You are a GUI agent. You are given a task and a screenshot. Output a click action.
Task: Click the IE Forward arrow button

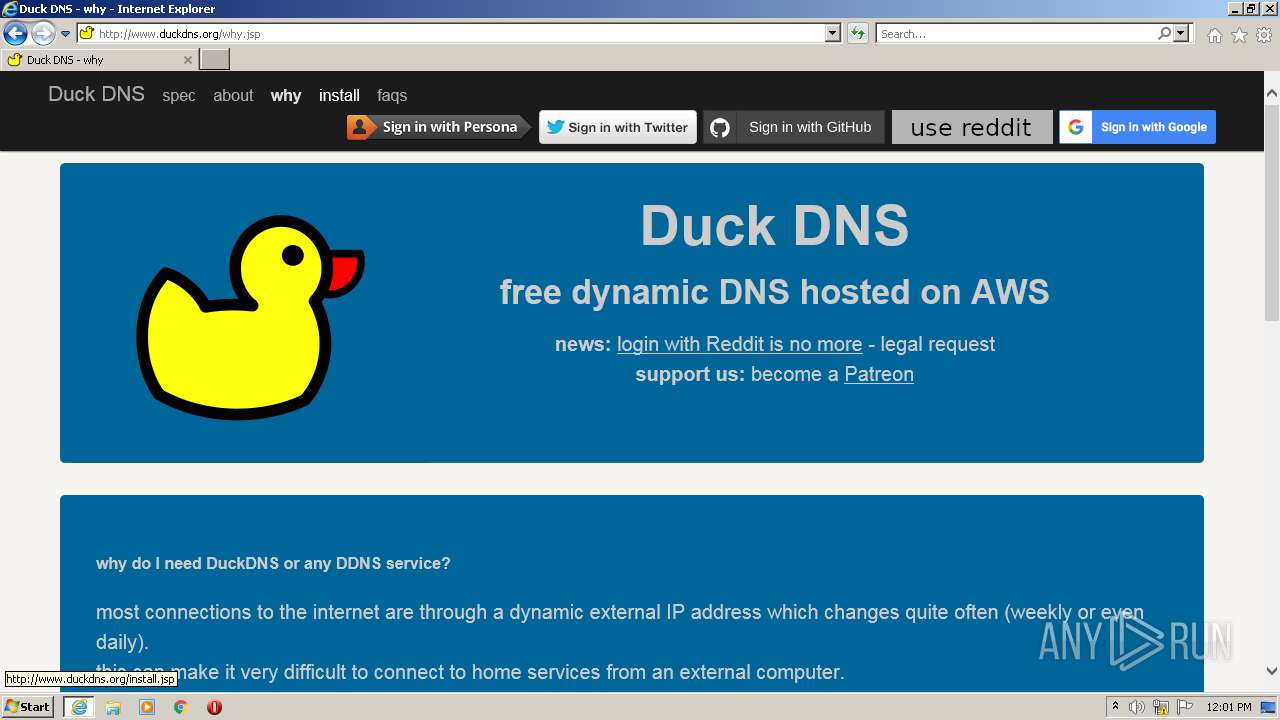click(43, 34)
